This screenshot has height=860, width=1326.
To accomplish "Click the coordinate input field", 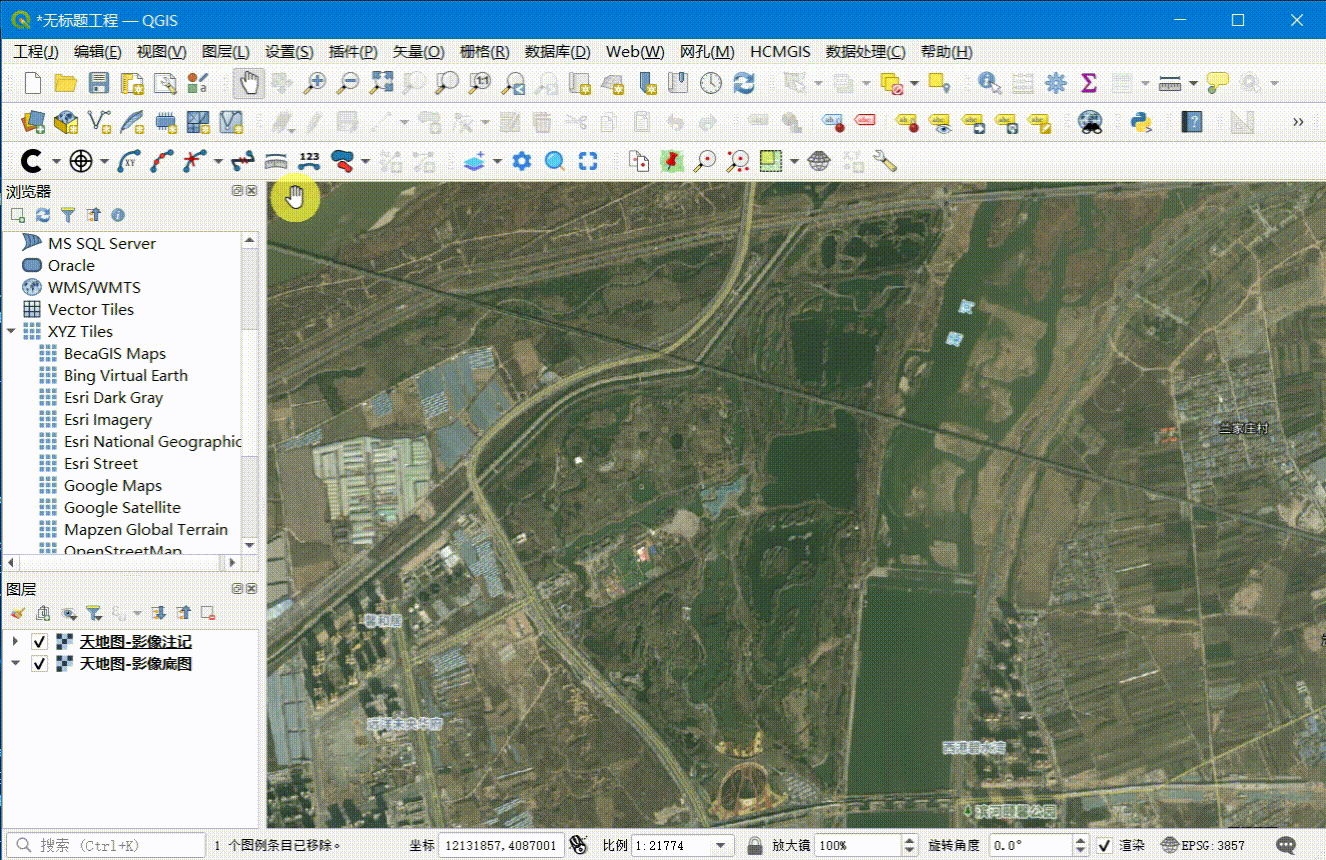I will 501,846.
